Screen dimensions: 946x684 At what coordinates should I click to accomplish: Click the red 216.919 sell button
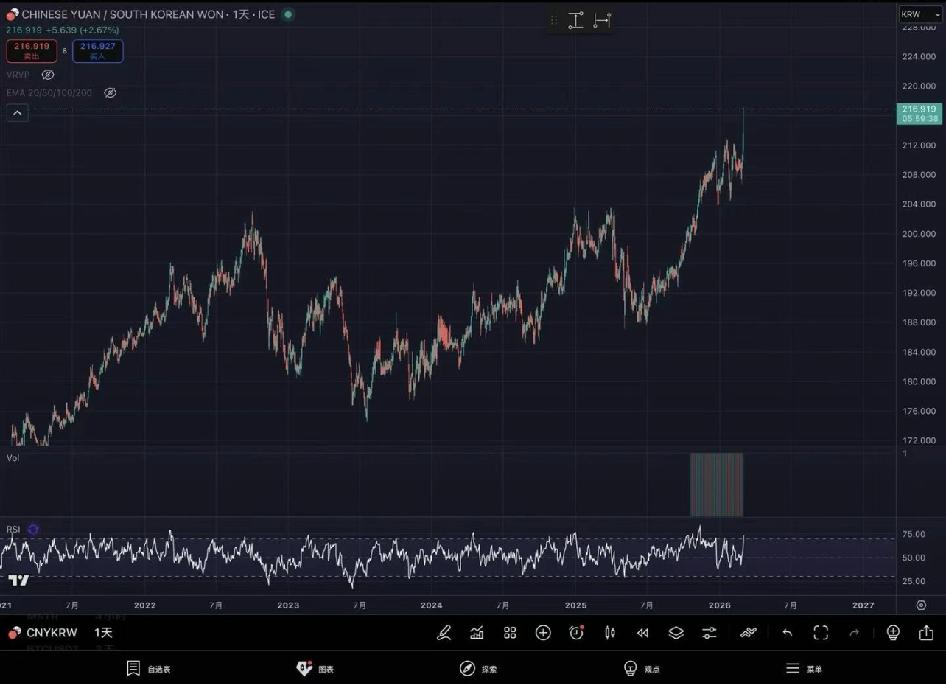coord(31,50)
